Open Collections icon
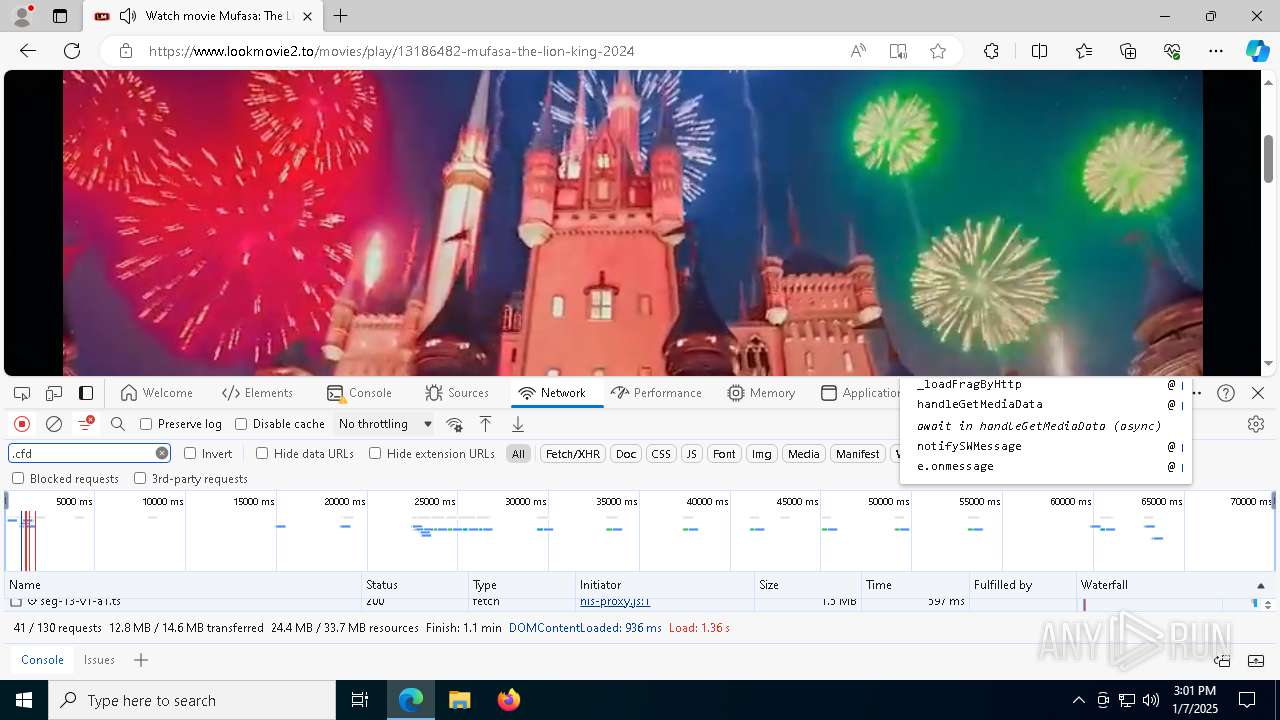This screenshot has height=720, width=1280. coord(1128,51)
